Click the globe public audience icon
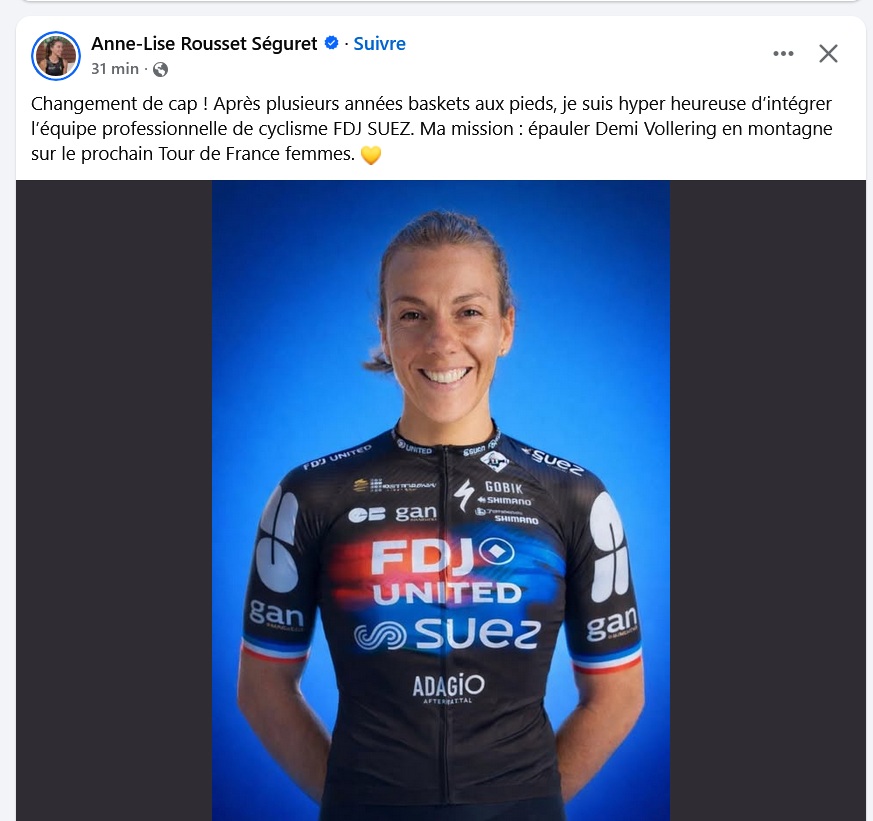The height and width of the screenshot is (821, 873). [160, 69]
